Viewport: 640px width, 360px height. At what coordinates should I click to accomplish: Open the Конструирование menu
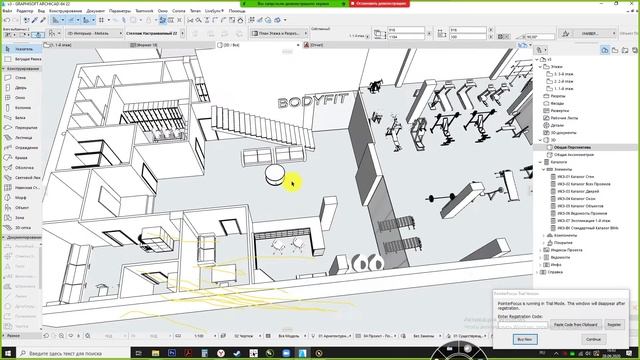[65, 11]
